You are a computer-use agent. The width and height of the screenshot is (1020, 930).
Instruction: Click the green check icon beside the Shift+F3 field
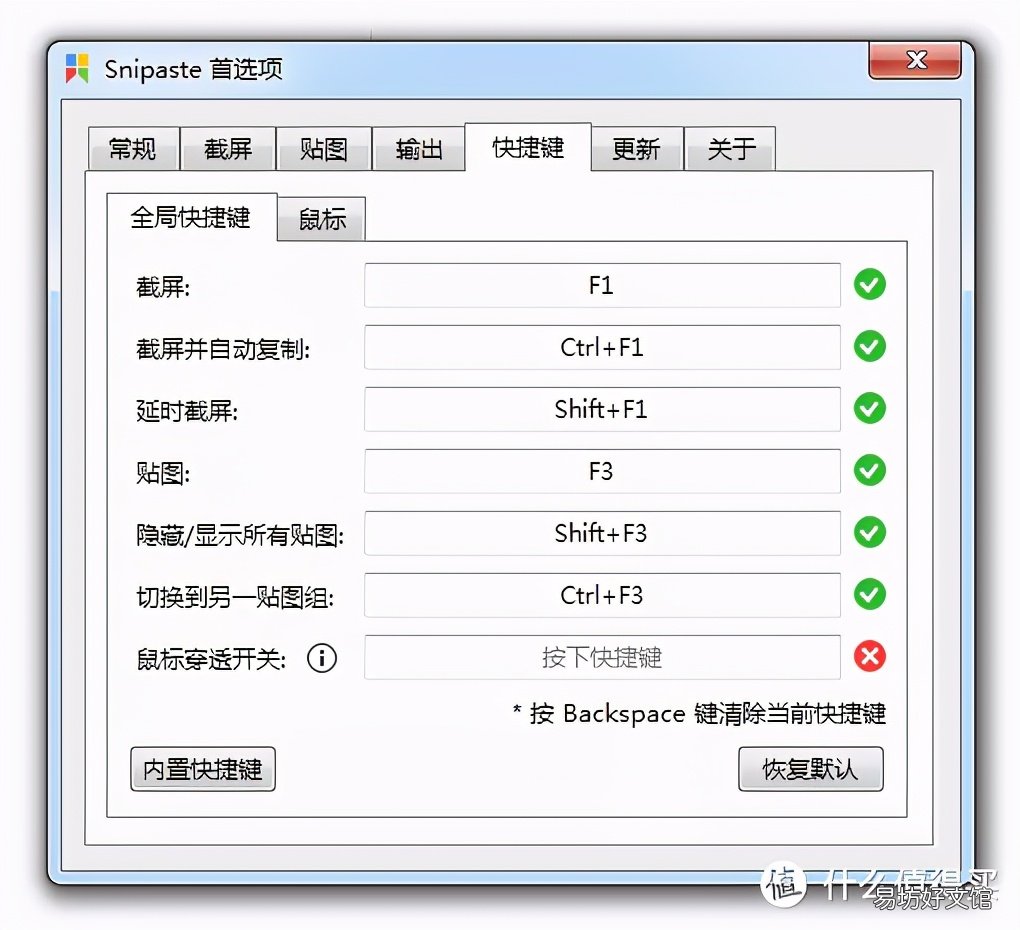[x=870, y=532]
